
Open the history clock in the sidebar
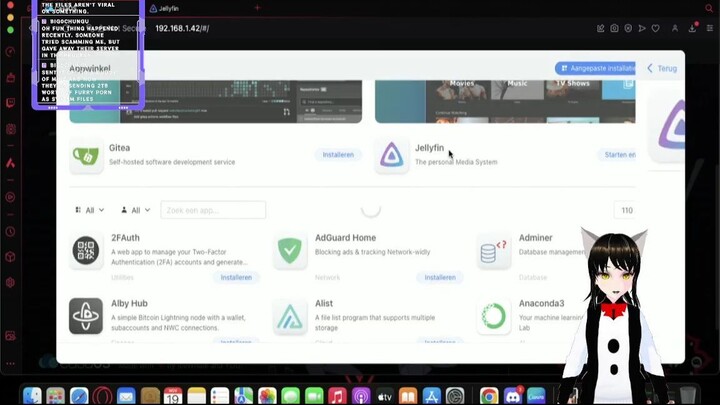(x=11, y=232)
